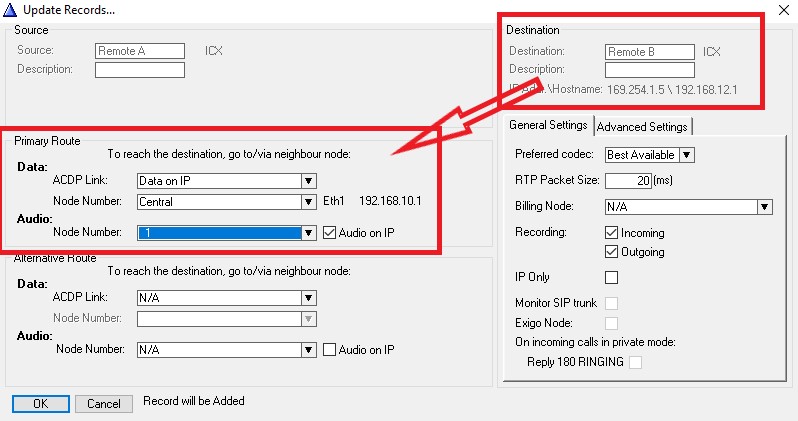Open the Preferred codec dropdown
The height and width of the screenshot is (421, 798).
[687, 155]
